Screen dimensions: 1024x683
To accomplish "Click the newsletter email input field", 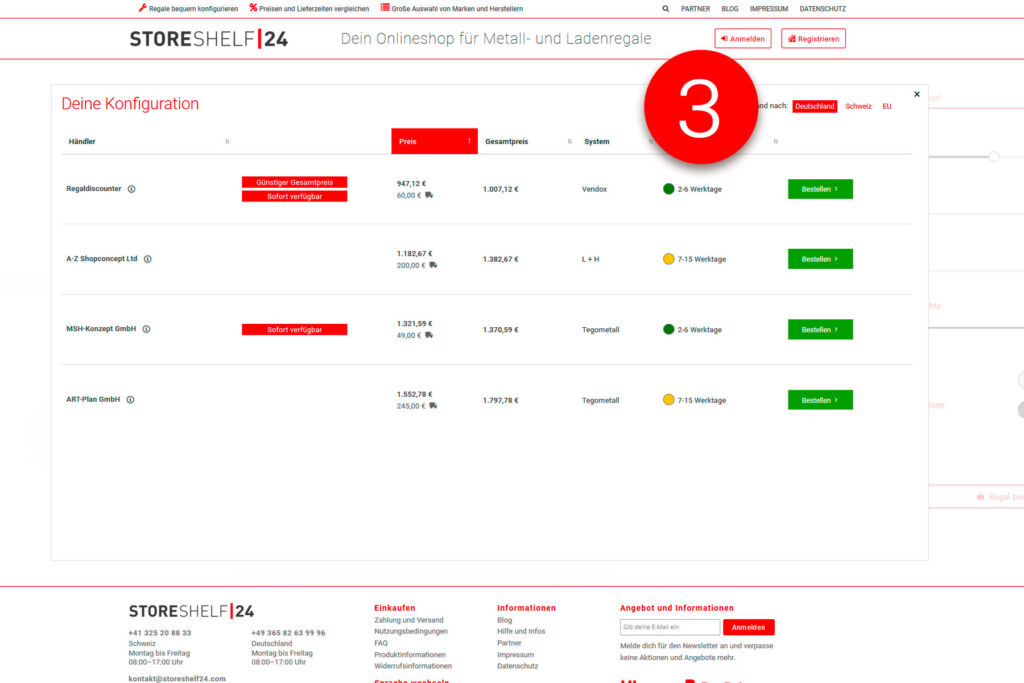I will [669, 628].
